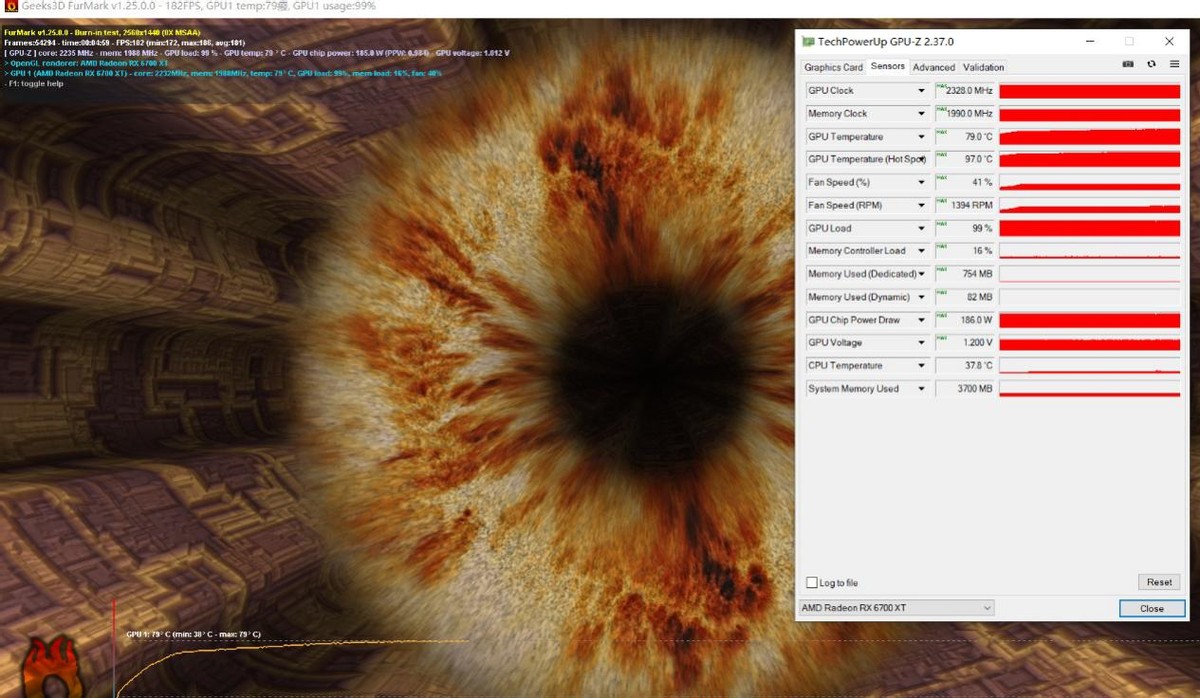Open the AMD Radeon RX 6700 XT selector
Screen dimensions: 1200x698
(896, 608)
